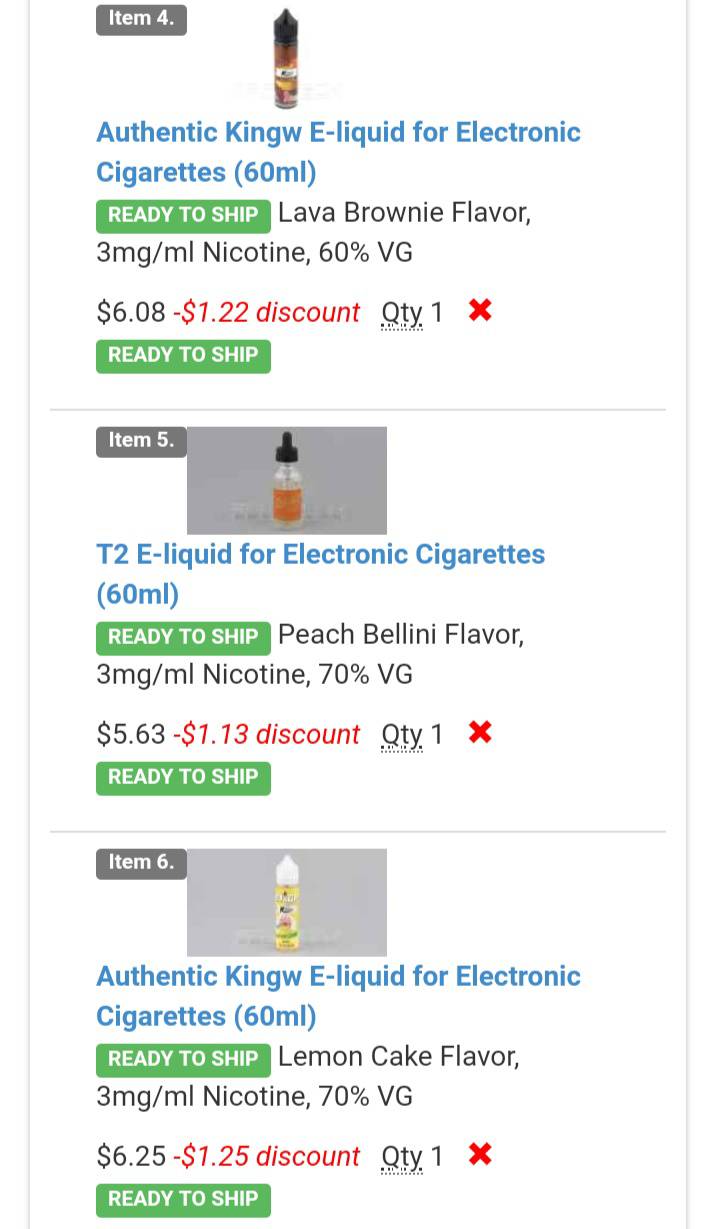Click the Qty label on the $6.08 row

click(402, 313)
